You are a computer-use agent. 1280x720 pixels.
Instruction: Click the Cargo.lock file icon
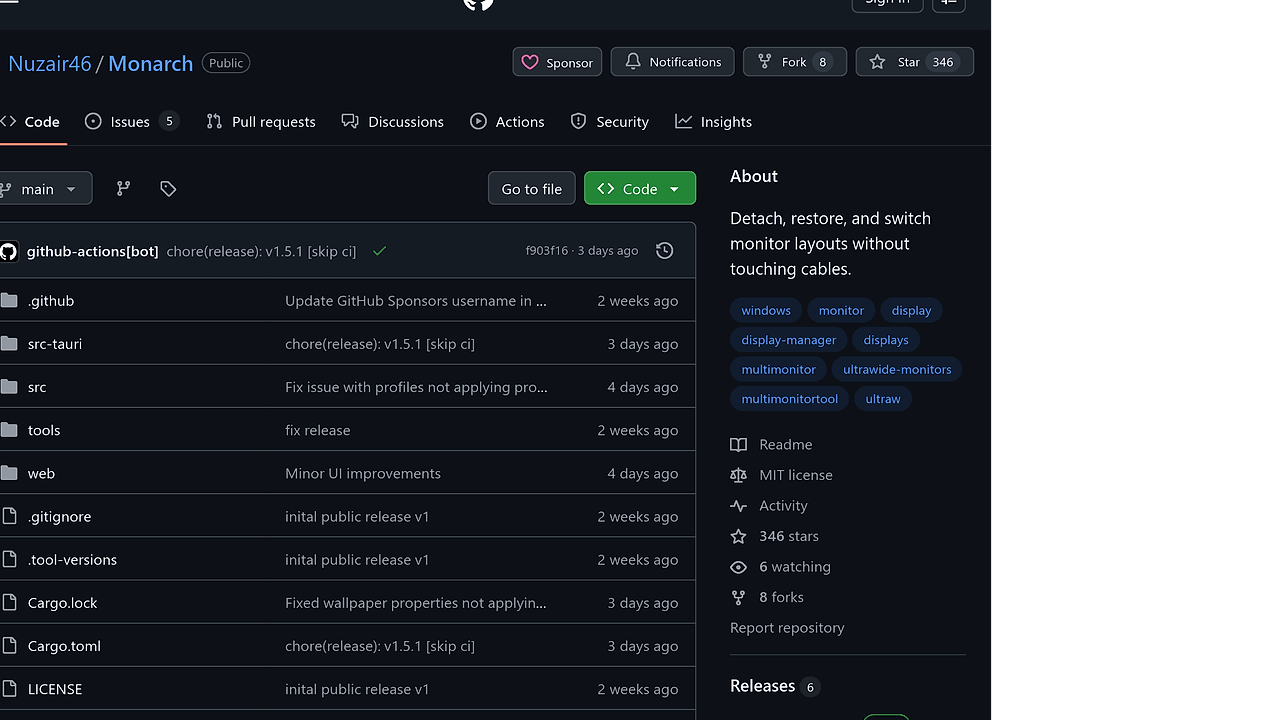coord(9,602)
